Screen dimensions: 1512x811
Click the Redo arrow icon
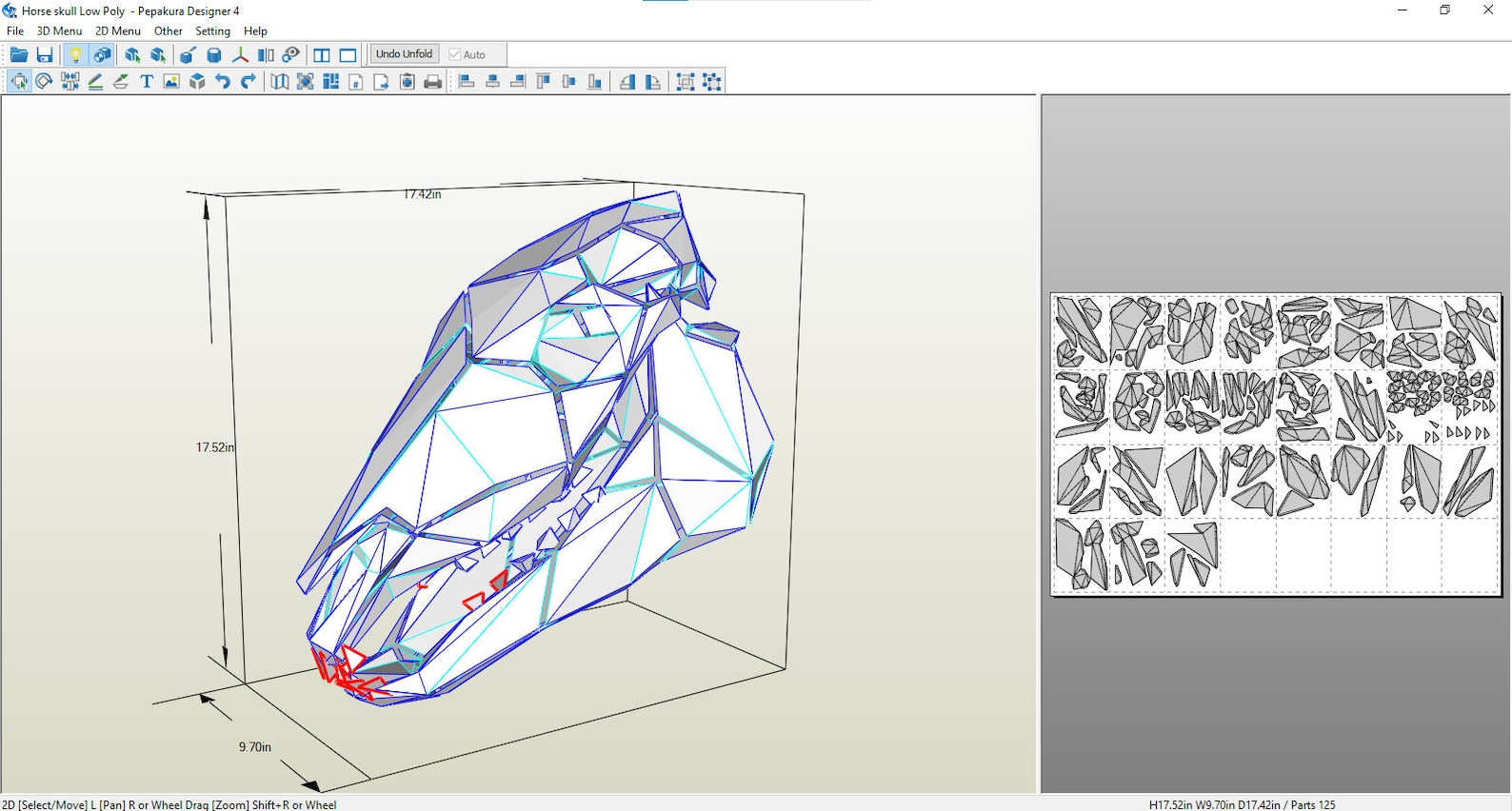pos(249,82)
